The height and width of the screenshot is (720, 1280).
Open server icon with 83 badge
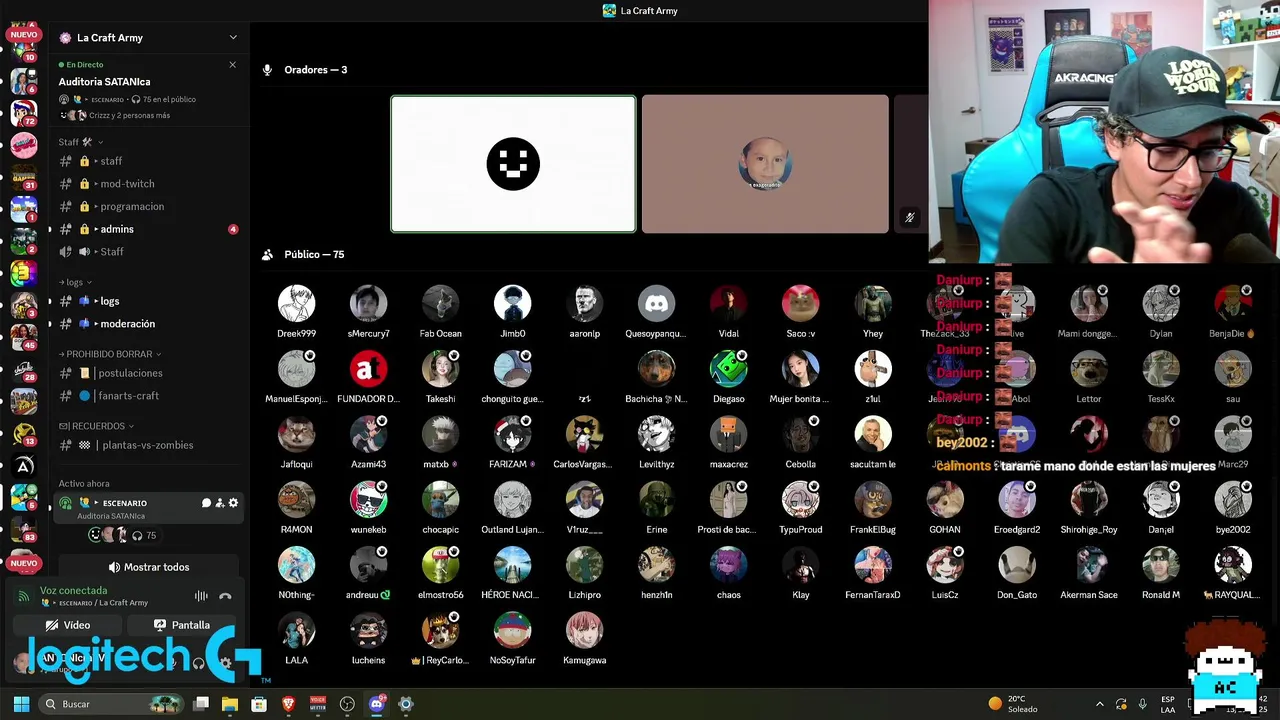(24, 529)
